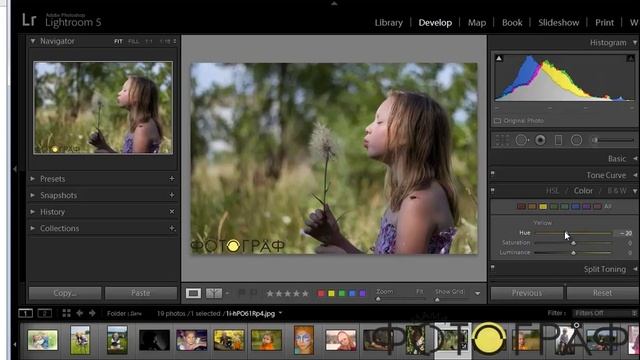Viewport: 640px width, 360px height.
Task: Expand the Split Toning panel
Action: pos(635,269)
